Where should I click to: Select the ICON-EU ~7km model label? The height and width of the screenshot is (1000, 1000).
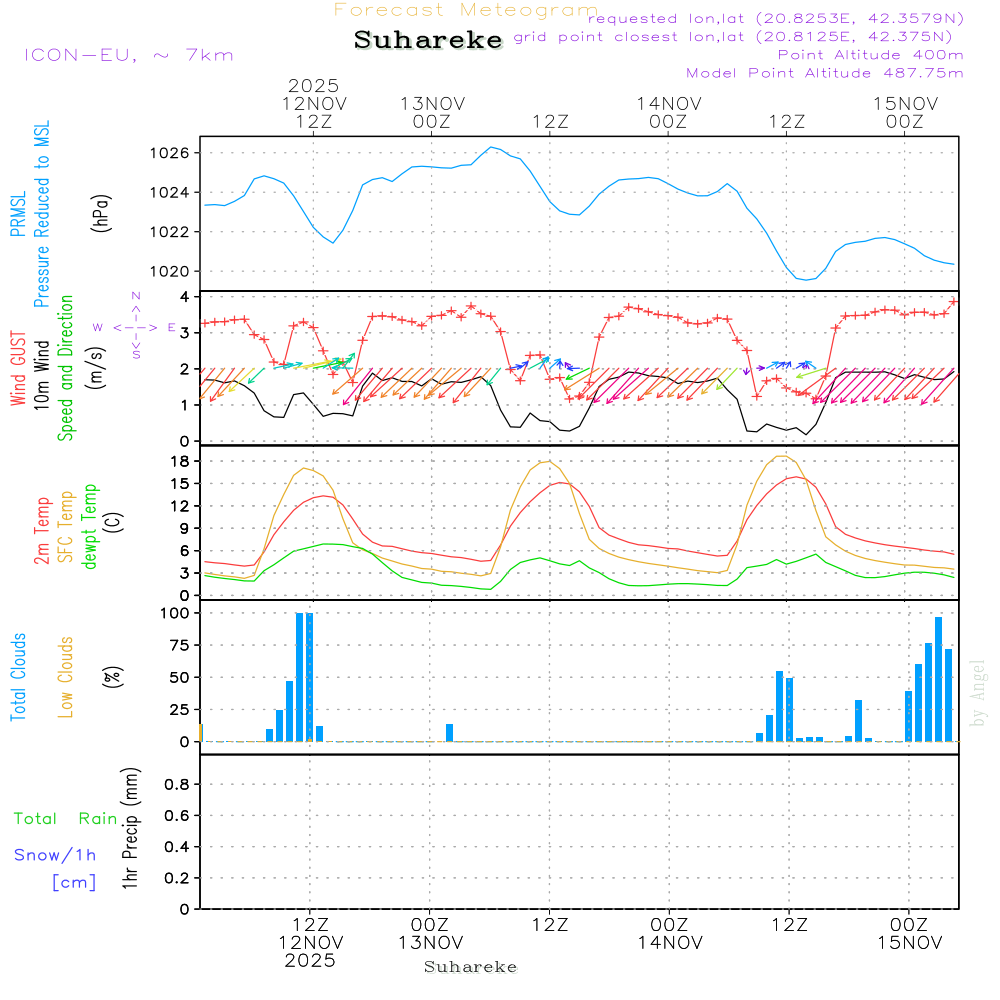[128, 55]
